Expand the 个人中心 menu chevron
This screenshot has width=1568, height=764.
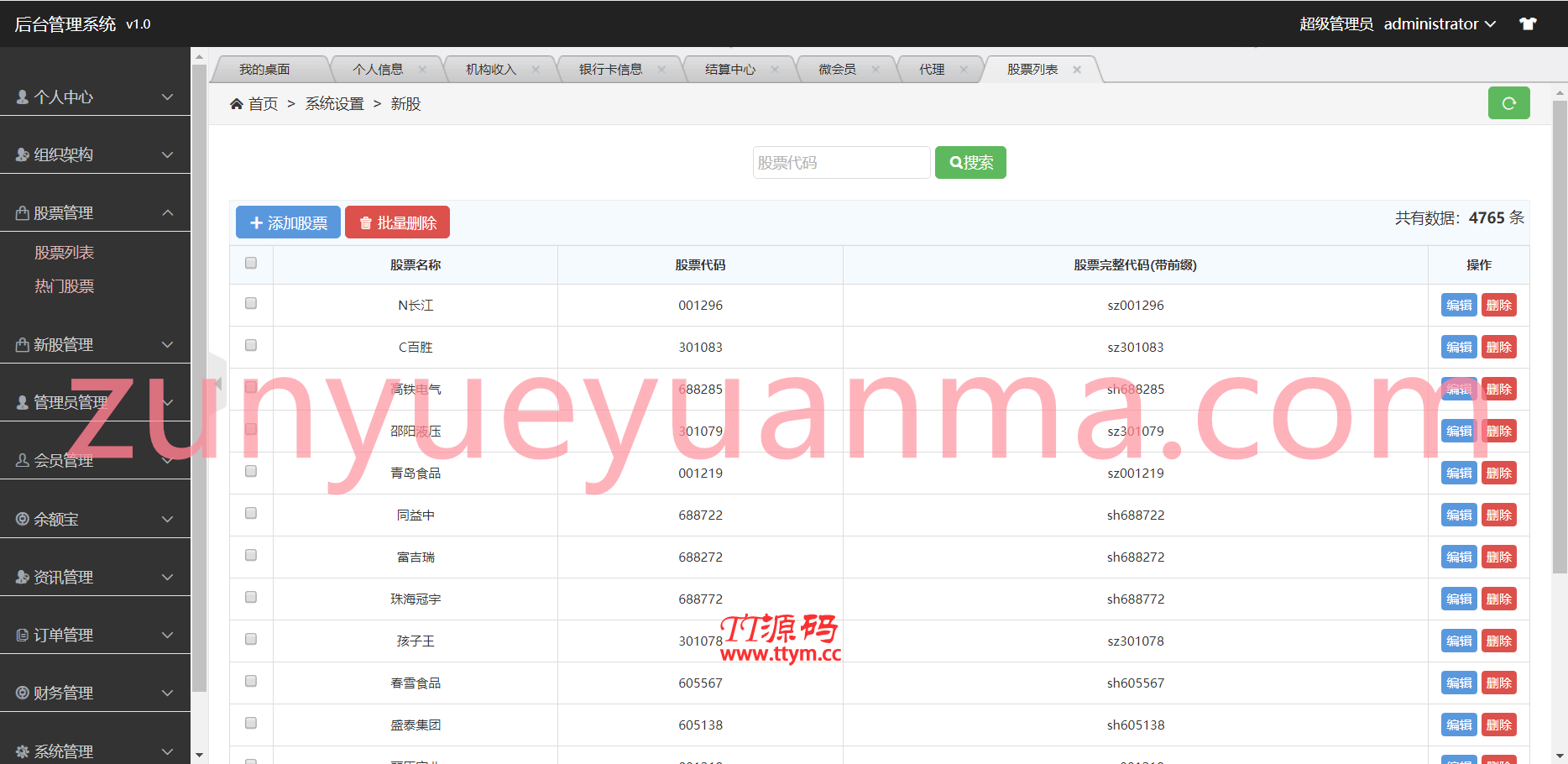tap(168, 97)
